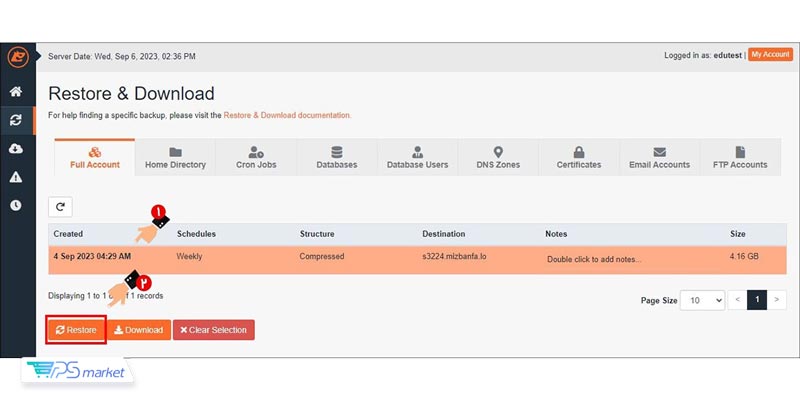Go to the next page arrow
Image resolution: width=800 pixels, height=400 pixels.
(776, 300)
